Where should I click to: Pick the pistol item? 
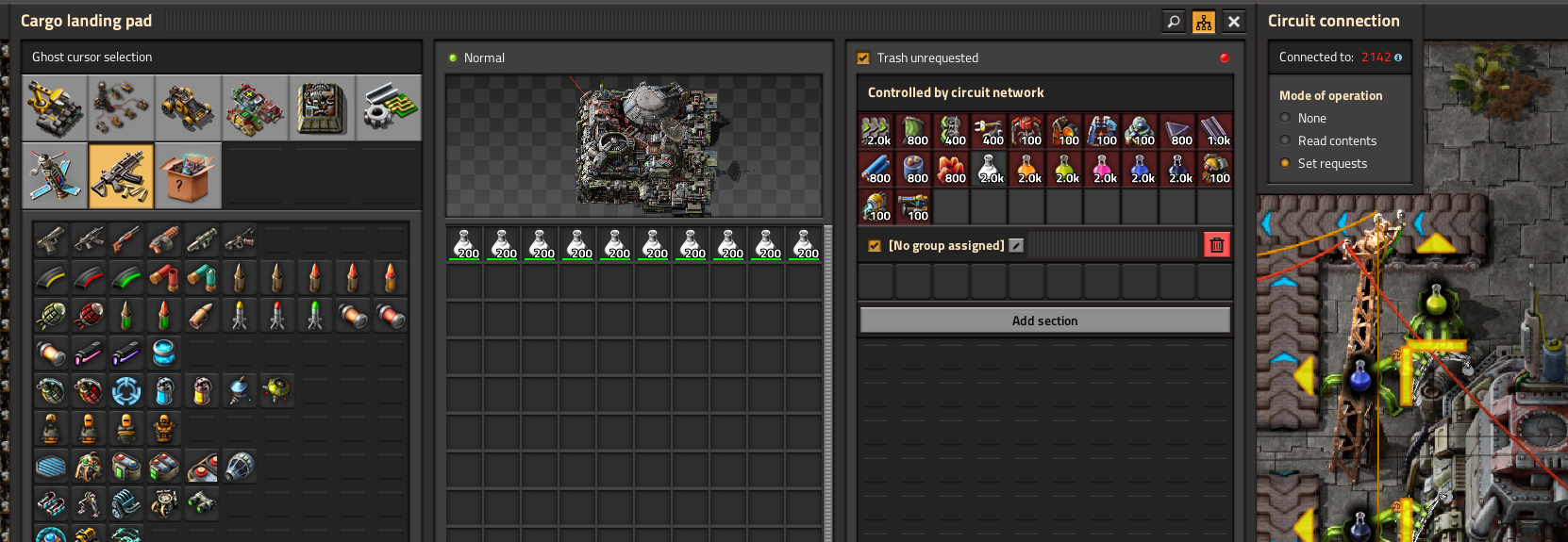coord(51,240)
